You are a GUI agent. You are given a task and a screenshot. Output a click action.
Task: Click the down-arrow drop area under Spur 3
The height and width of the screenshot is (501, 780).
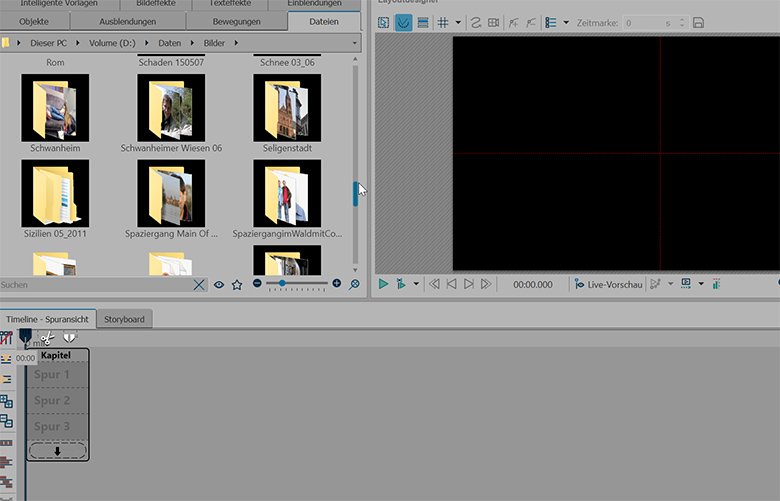[57, 450]
